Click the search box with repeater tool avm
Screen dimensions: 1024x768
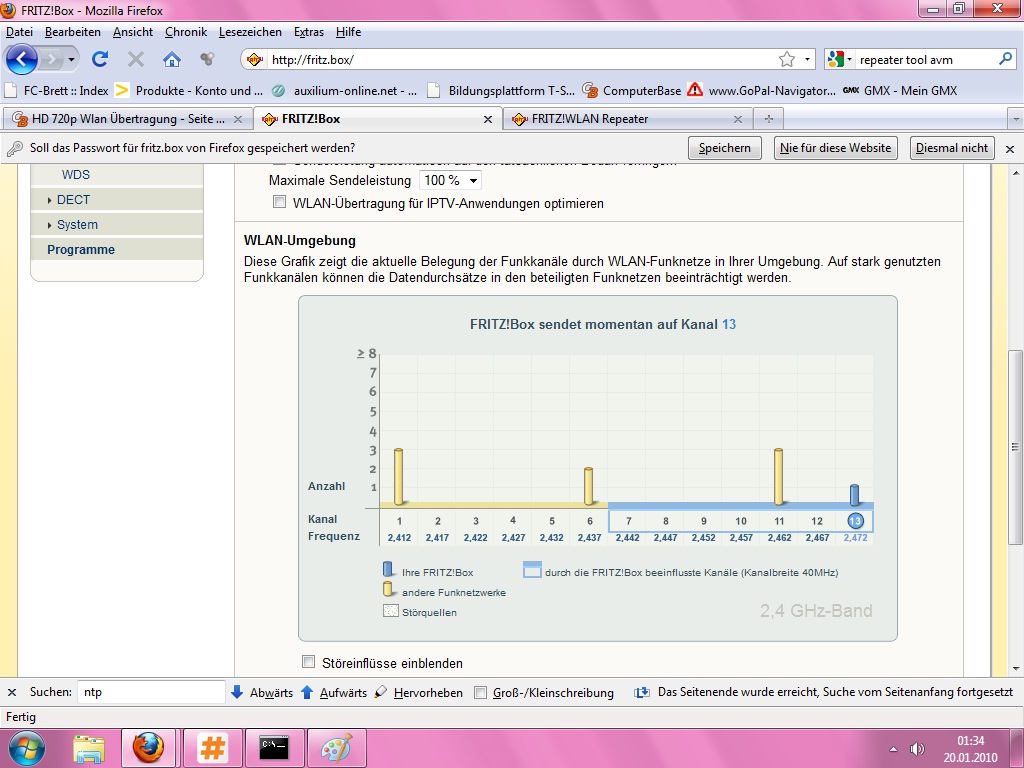(925, 59)
